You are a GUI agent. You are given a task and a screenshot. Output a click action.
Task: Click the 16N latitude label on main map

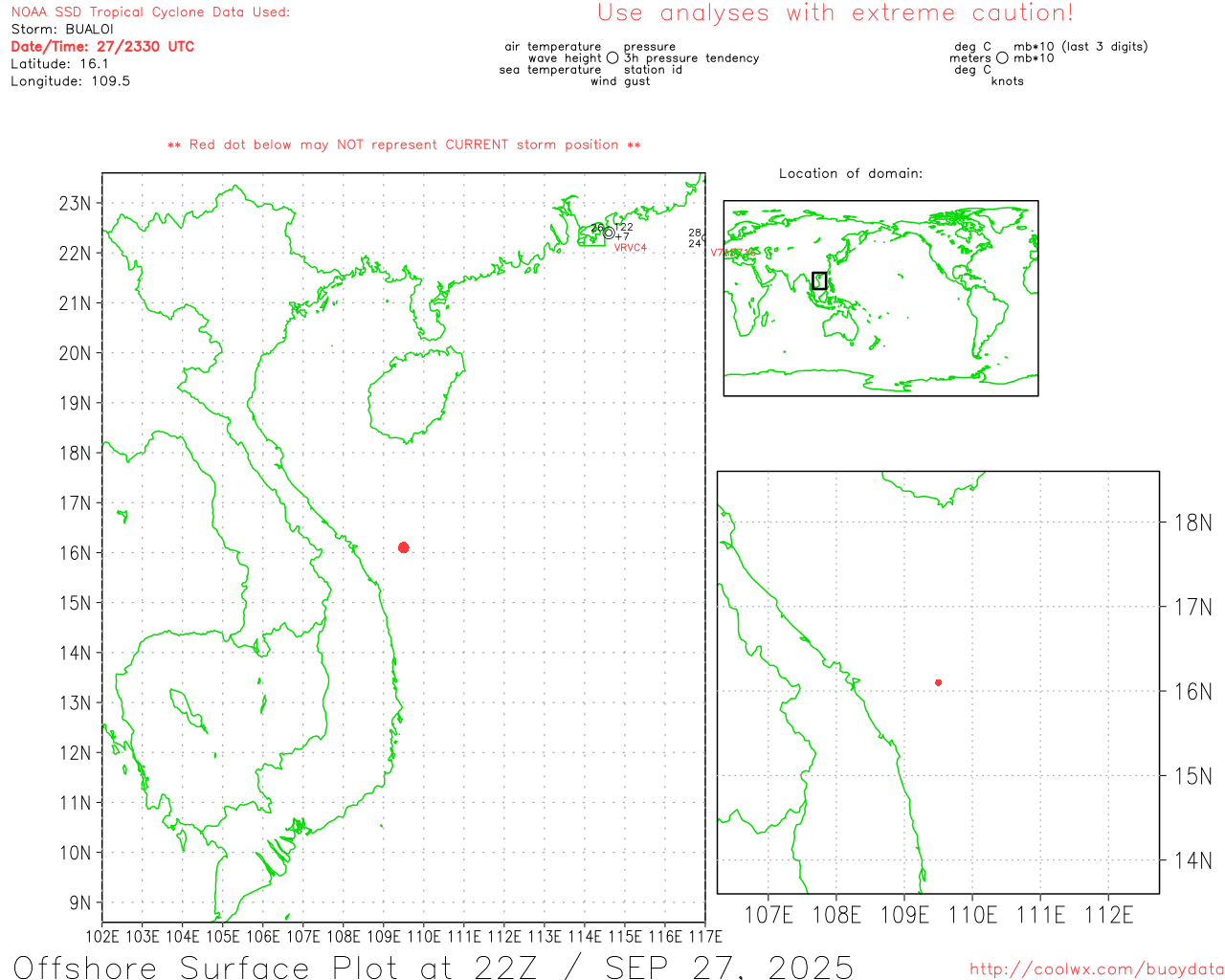click(75, 553)
